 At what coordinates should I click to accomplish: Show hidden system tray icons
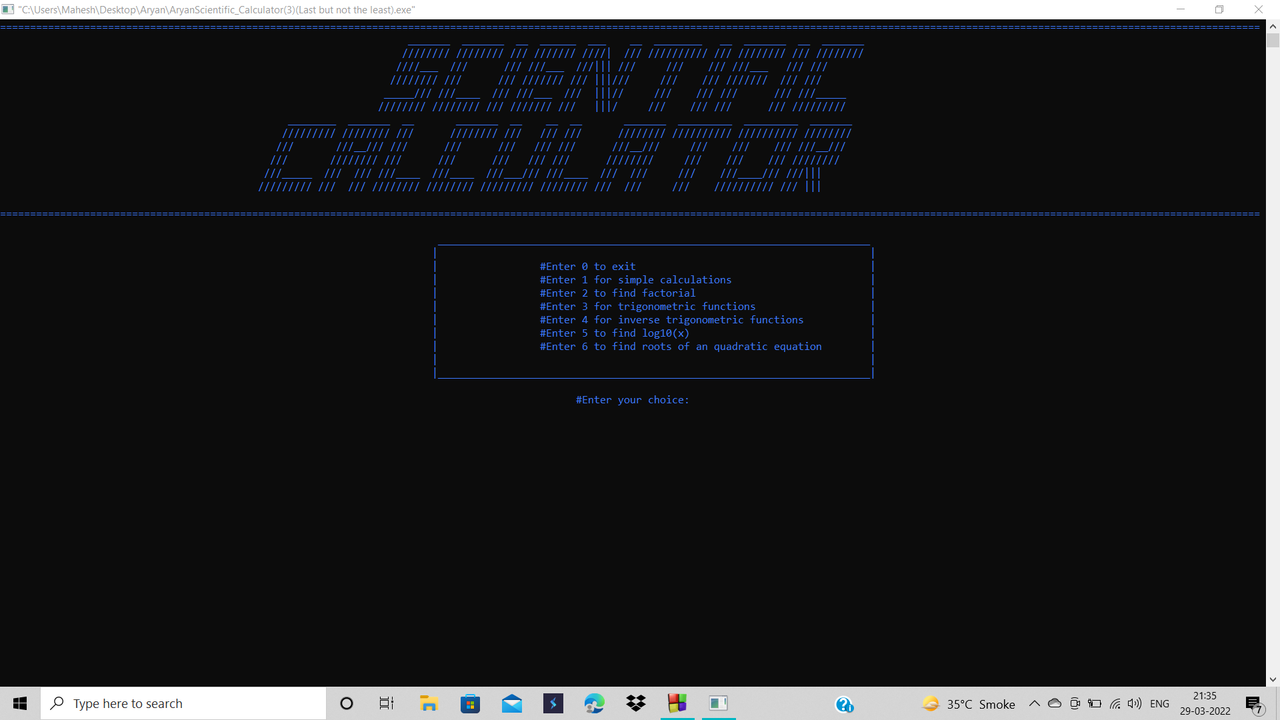coord(1034,704)
